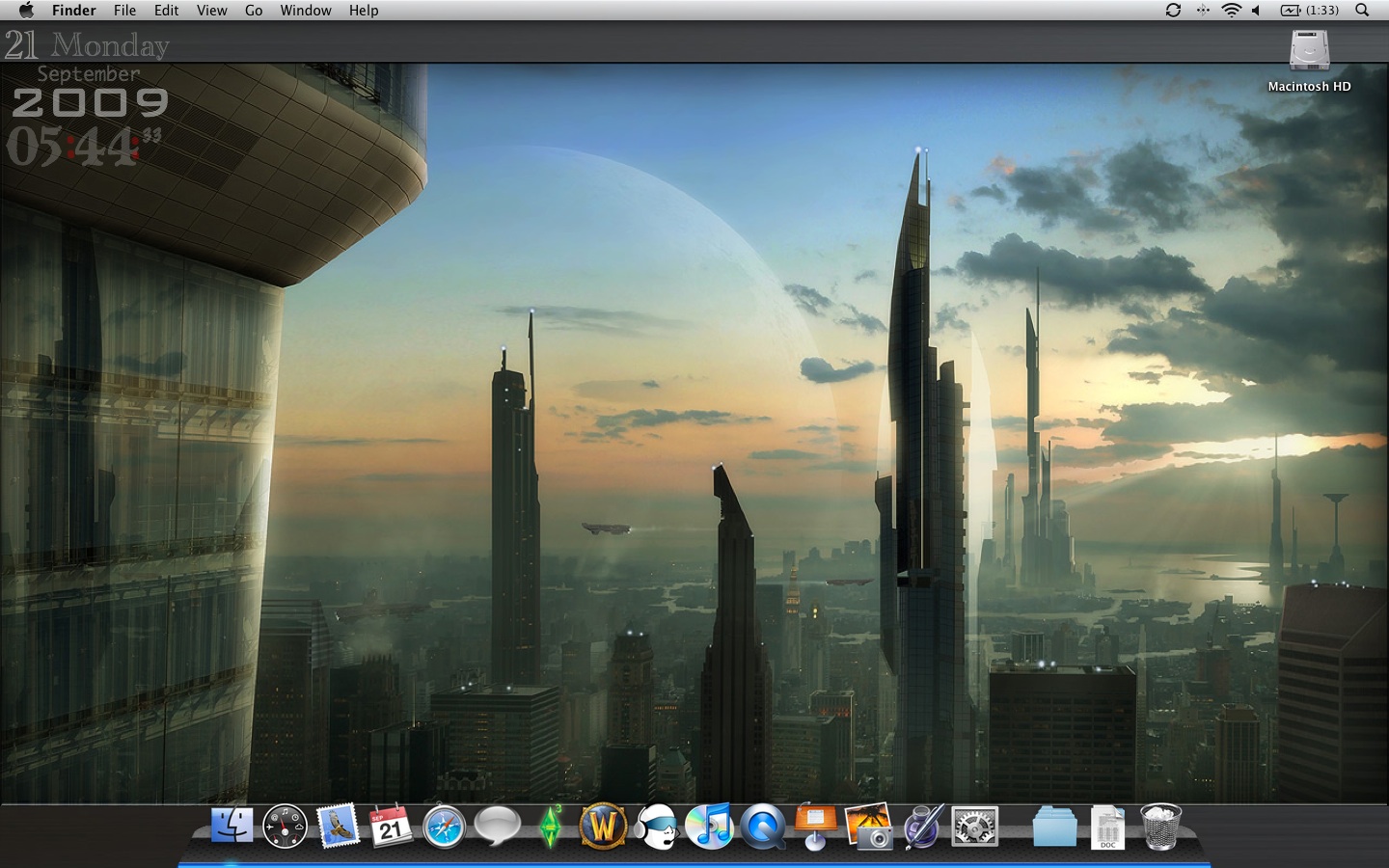Open iCal calendar showing 21
The image size is (1389, 868).
click(391, 827)
